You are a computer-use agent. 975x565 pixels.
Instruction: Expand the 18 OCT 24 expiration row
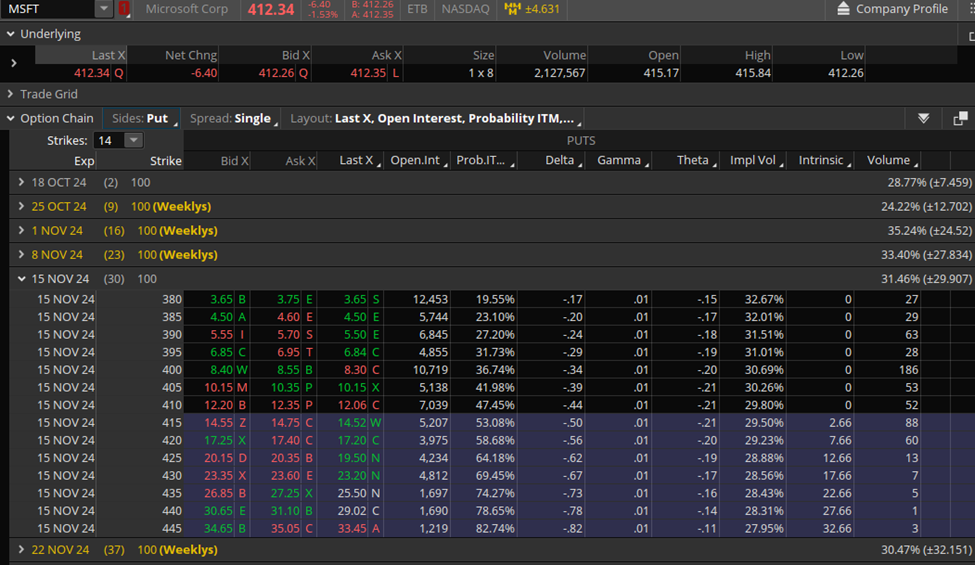[x=22, y=182]
